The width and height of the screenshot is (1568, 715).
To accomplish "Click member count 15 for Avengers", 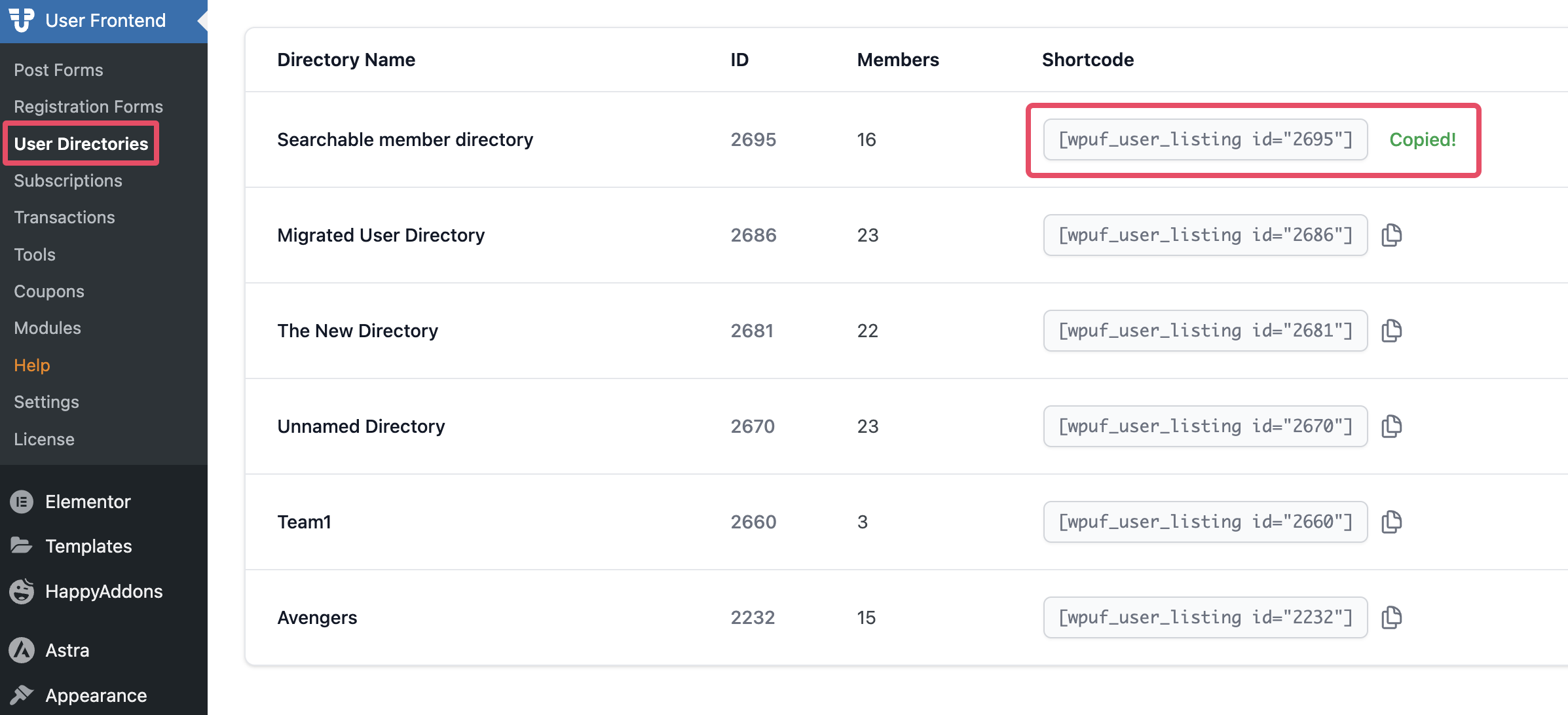I will coord(867,617).
